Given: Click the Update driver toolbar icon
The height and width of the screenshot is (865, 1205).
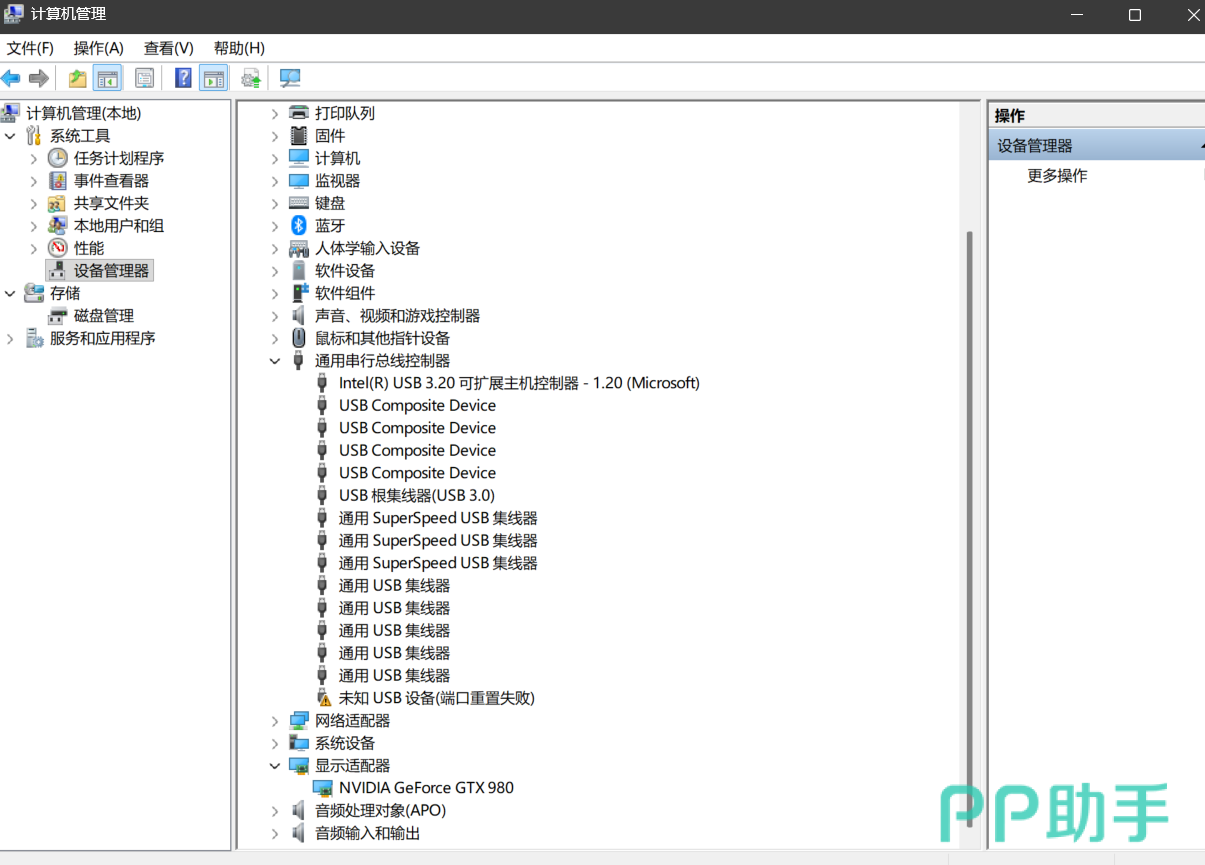Looking at the screenshot, I should 251,78.
